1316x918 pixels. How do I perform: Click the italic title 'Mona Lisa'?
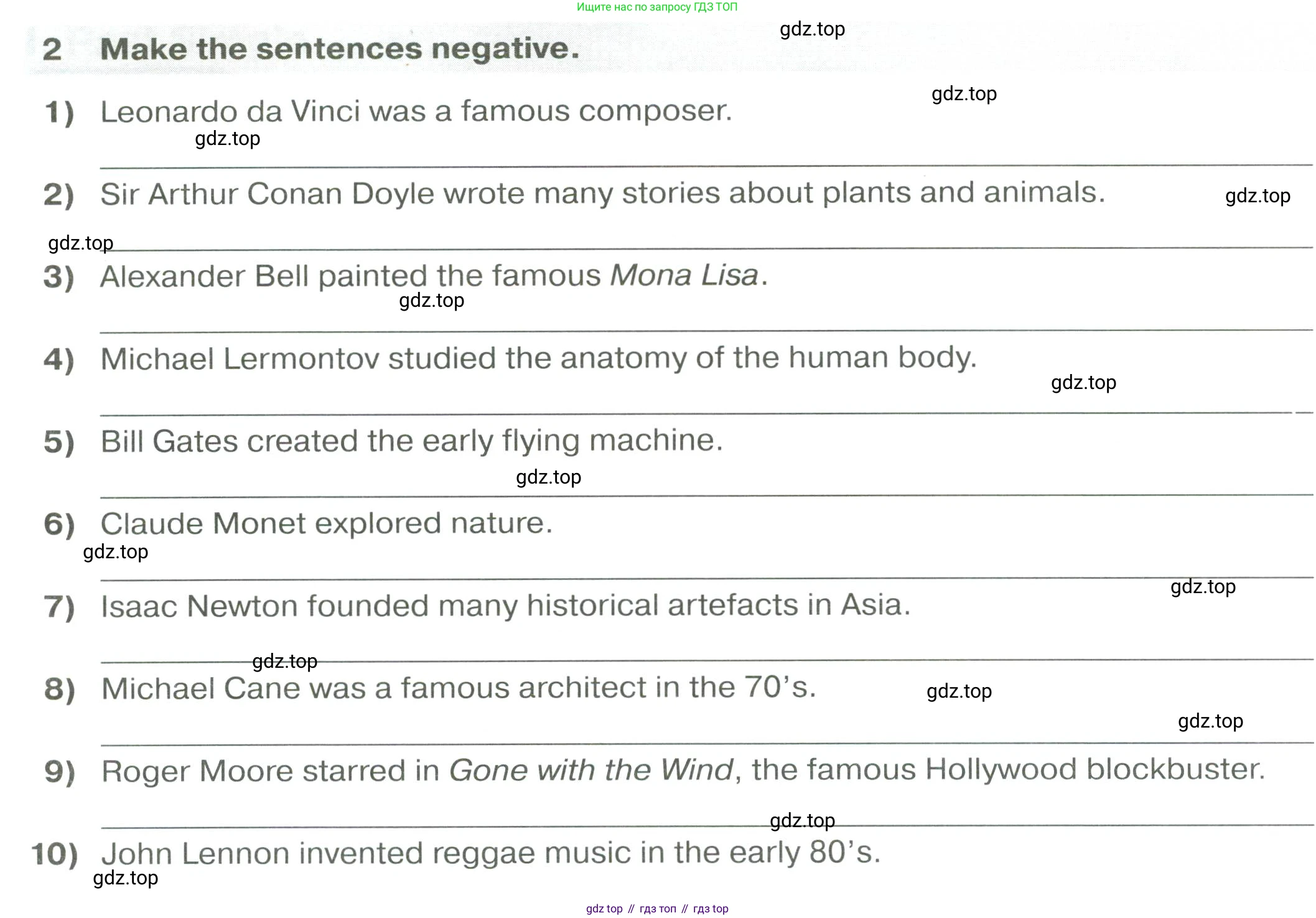(684, 275)
